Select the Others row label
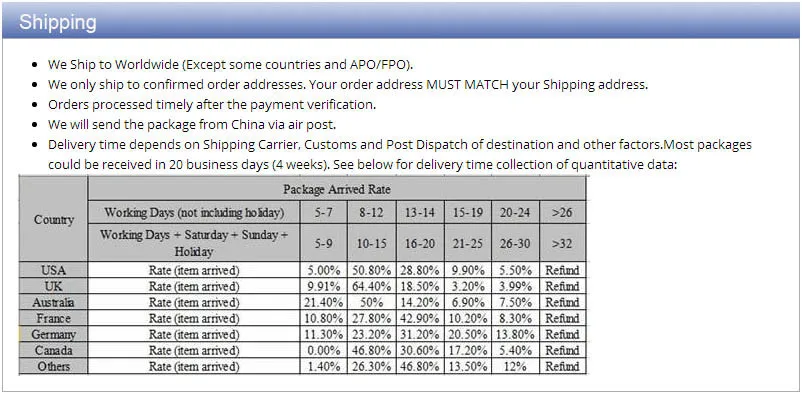The width and height of the screenshot is (802, 394). [x=53, y=366]
